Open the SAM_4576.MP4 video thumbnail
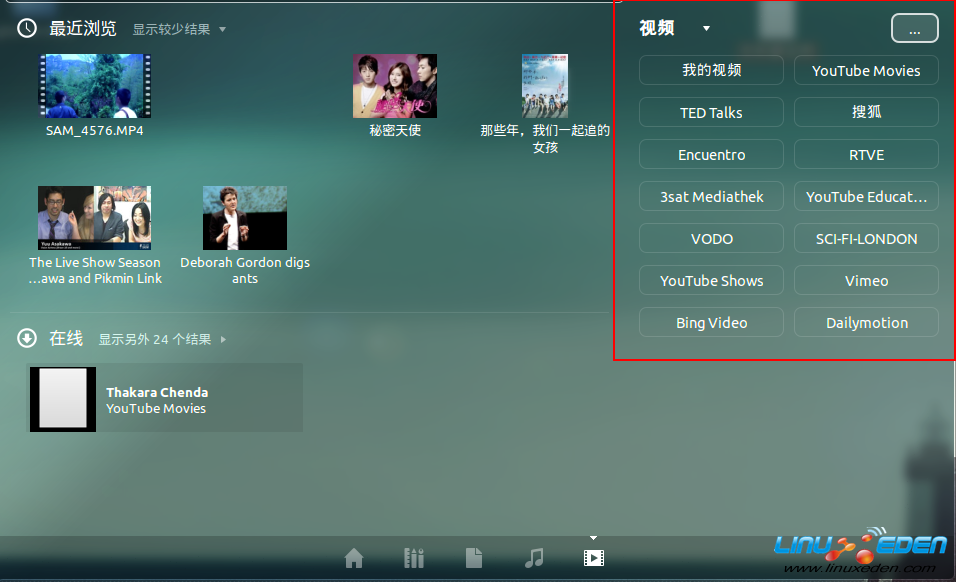This screenshot has width=956, height=582. 95,86
